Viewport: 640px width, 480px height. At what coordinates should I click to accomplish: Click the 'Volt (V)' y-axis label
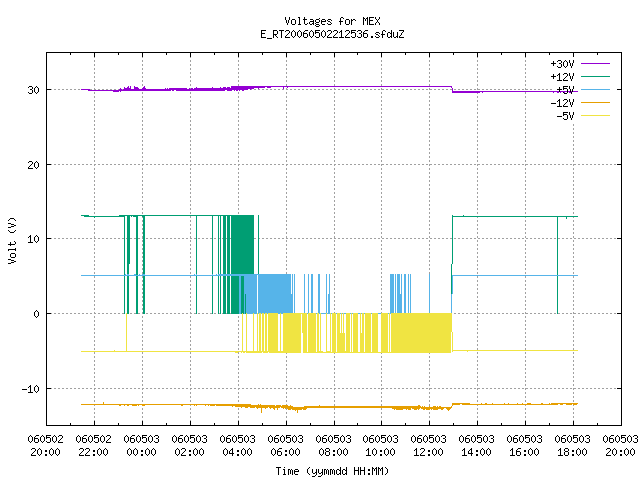point(12,240)
